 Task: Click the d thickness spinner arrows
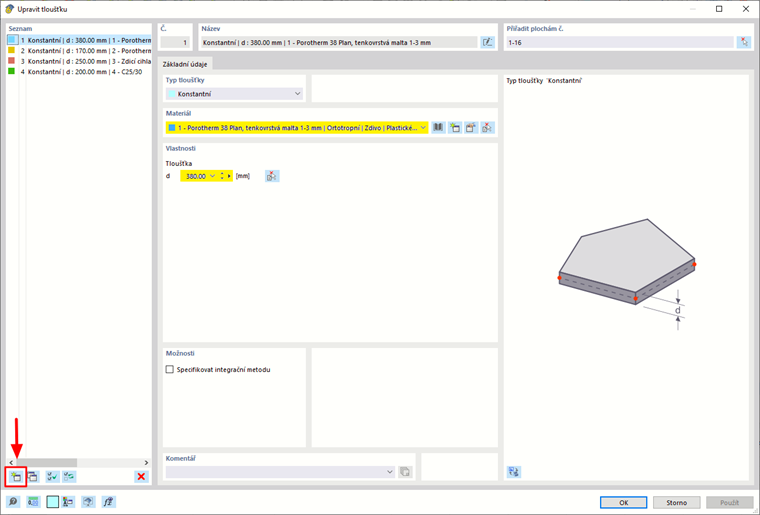222,176
